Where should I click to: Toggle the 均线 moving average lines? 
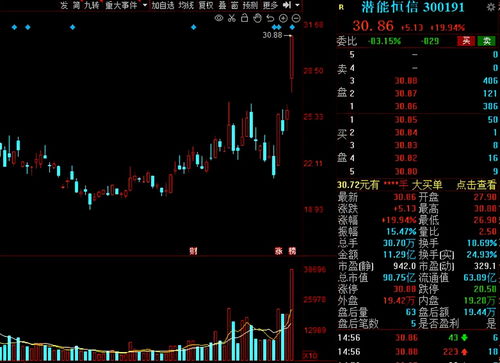pyautogui.click(x=186, y=5)
